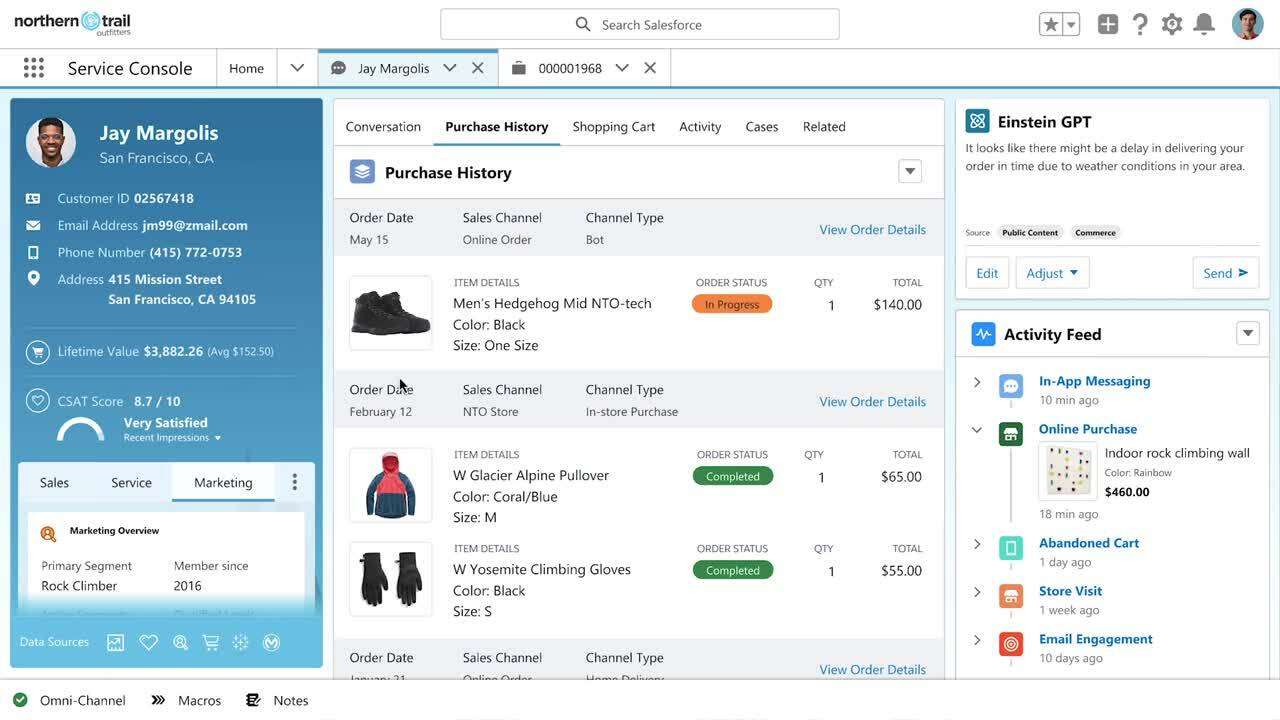Switch to the Cases tab
1280x720 pixels.
coord(762,126)
